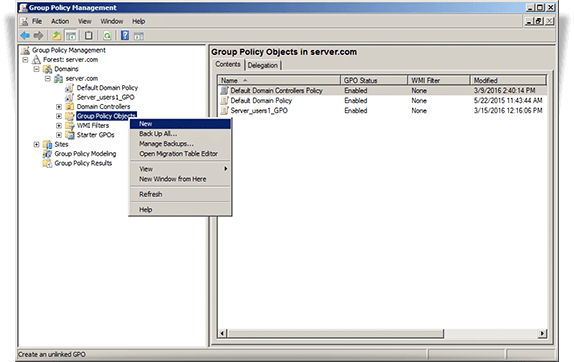Click the Group Policy Management root node icon
Screen dimensions: 574x362
(25, 50)
